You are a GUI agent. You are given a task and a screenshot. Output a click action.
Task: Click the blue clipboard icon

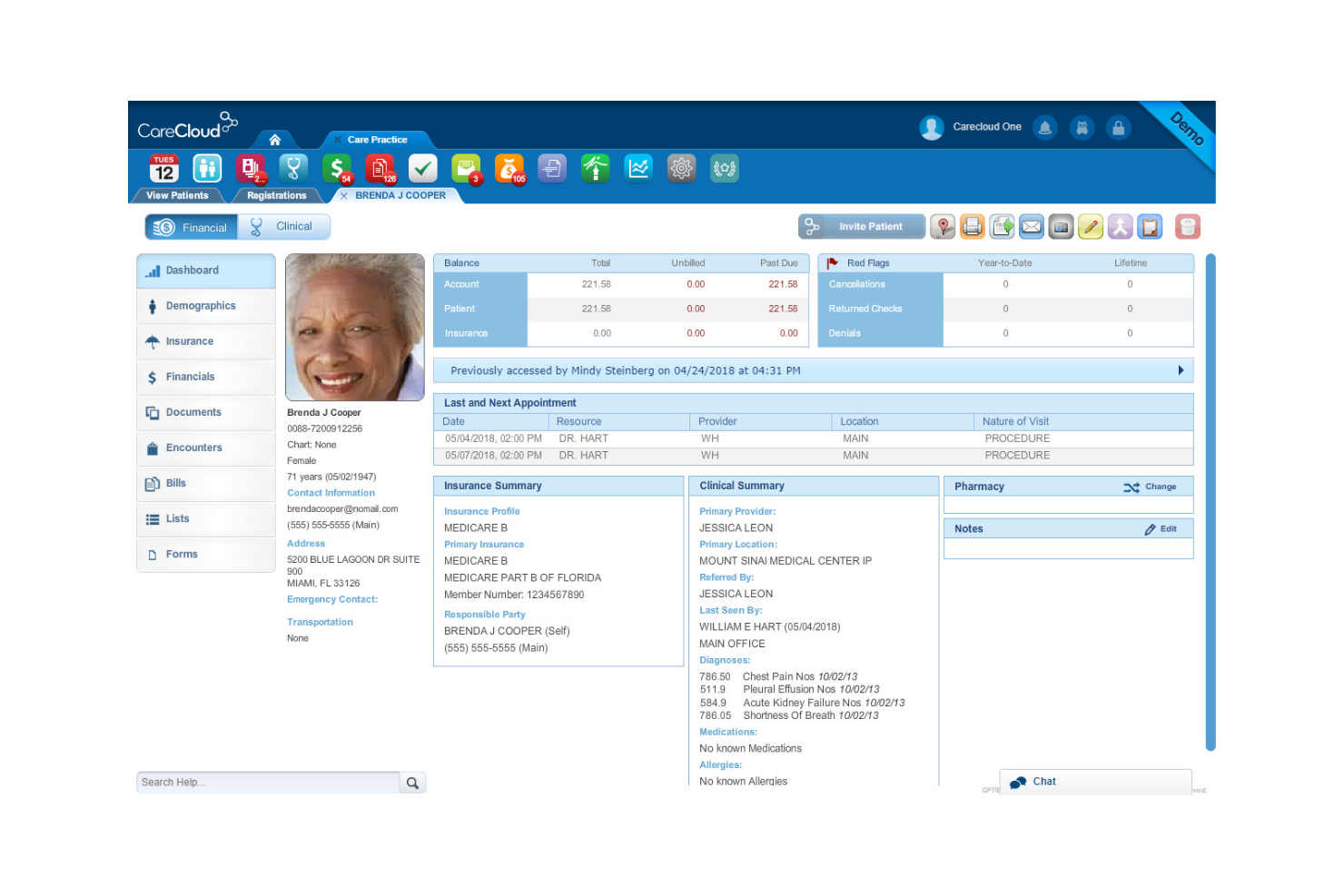point(1151,227)
